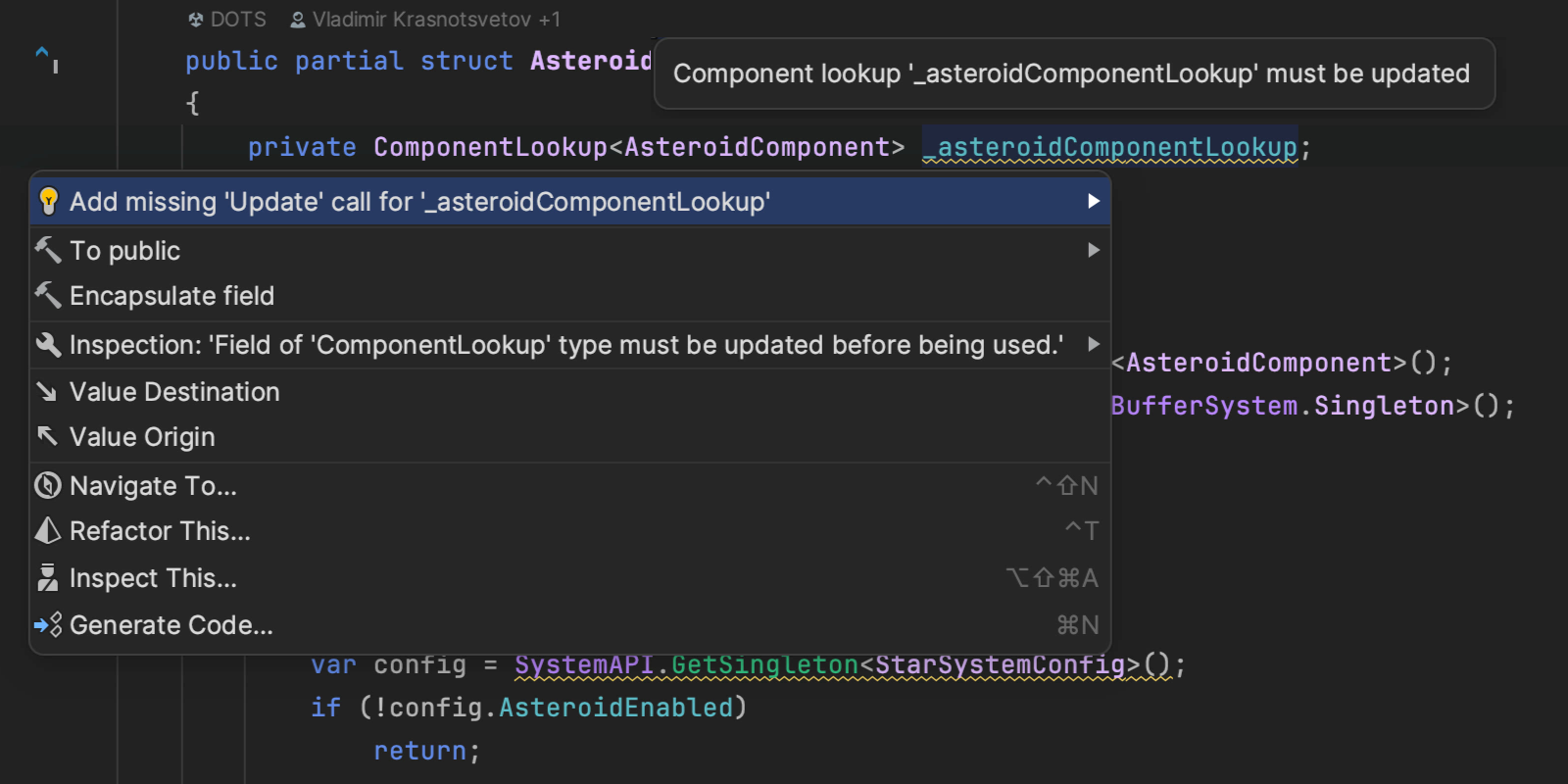This screenshot has height=784, width=1568.
Task: Click the hammer icon beside To public
Action: tap(48, 250)
